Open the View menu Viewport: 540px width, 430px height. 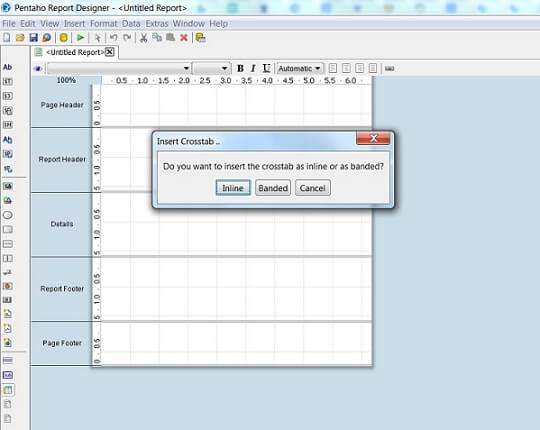coord(50,23)
